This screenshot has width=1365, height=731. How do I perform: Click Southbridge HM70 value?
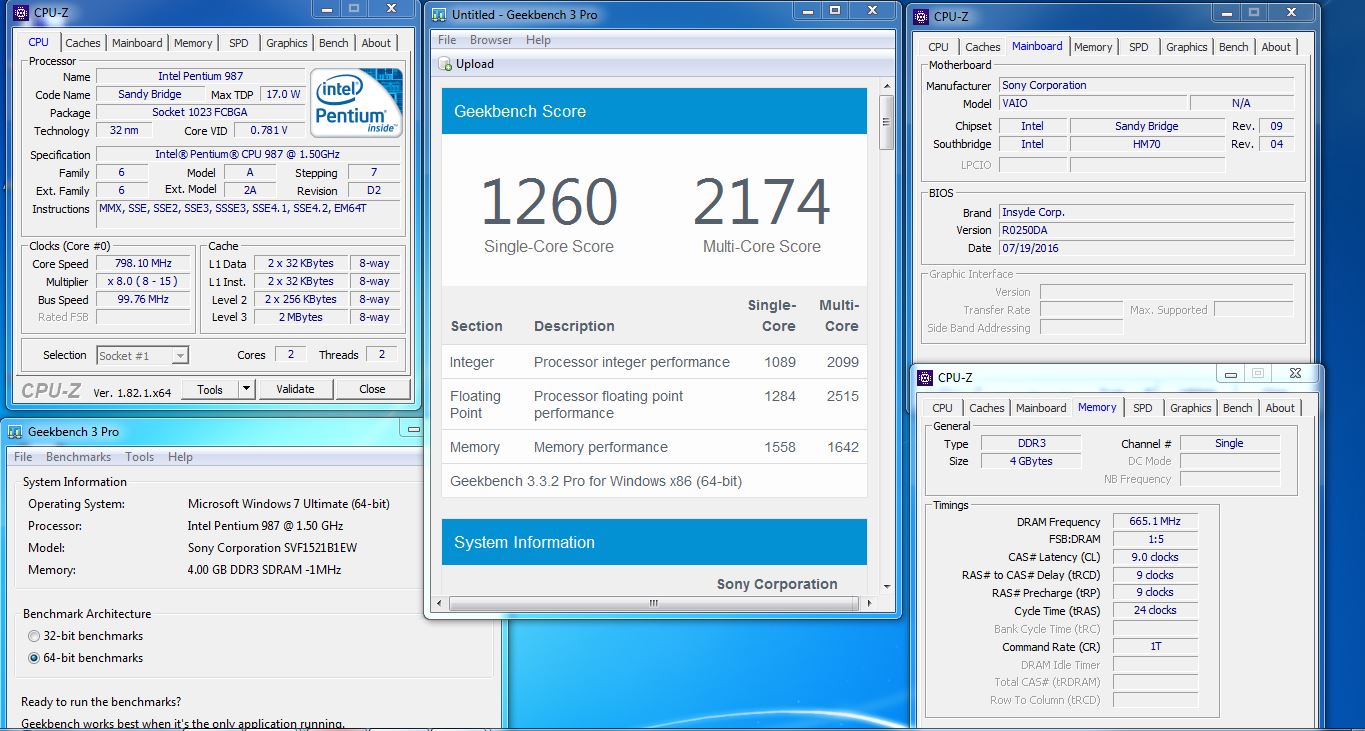tap(1147, 144)
